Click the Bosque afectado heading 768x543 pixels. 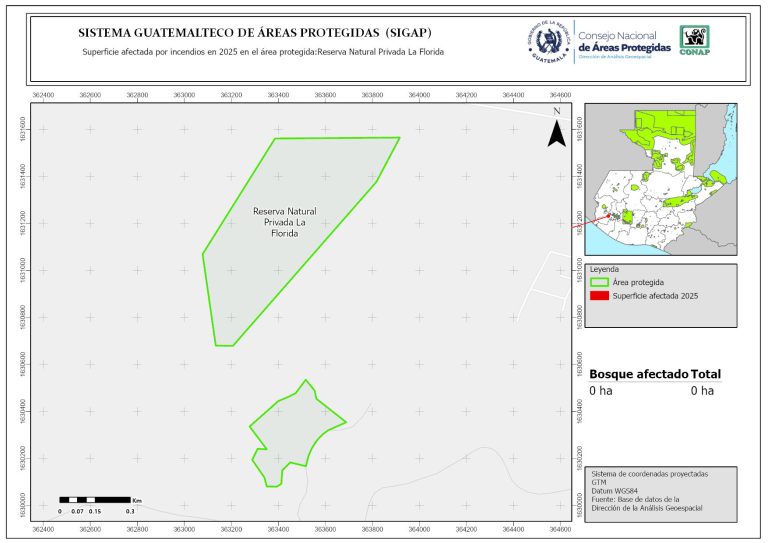(638, 374)
